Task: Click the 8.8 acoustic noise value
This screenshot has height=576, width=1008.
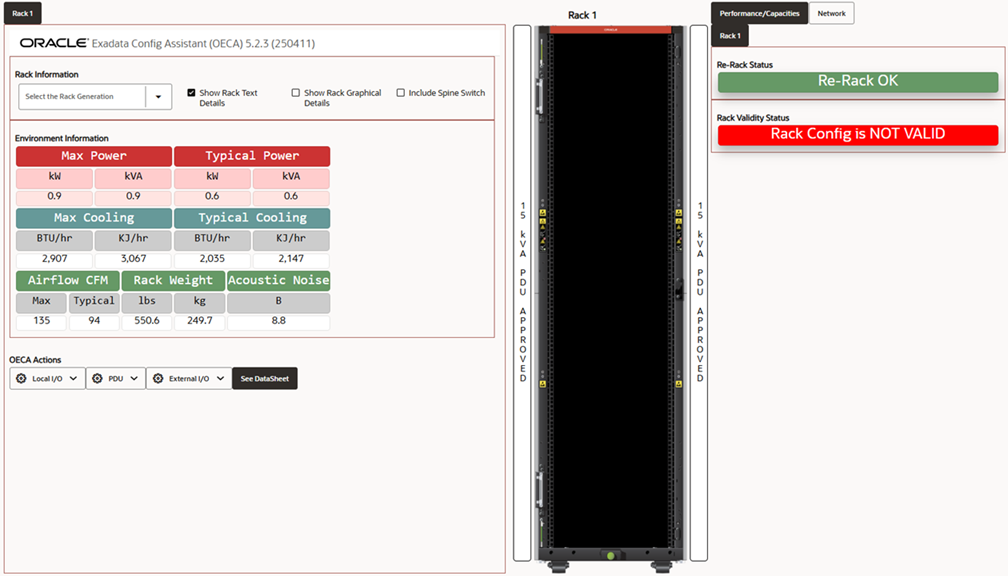Action: coord(278,321)
